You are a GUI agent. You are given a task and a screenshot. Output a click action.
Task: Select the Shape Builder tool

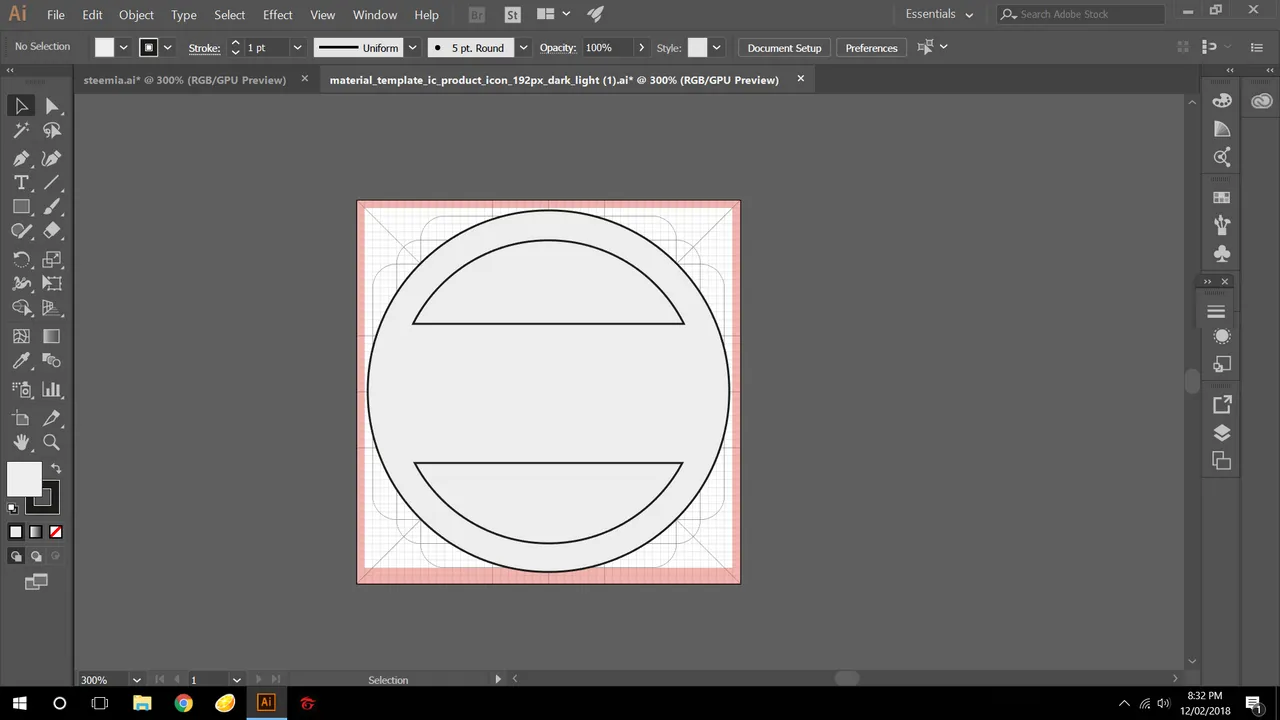[x=21, y=309]
